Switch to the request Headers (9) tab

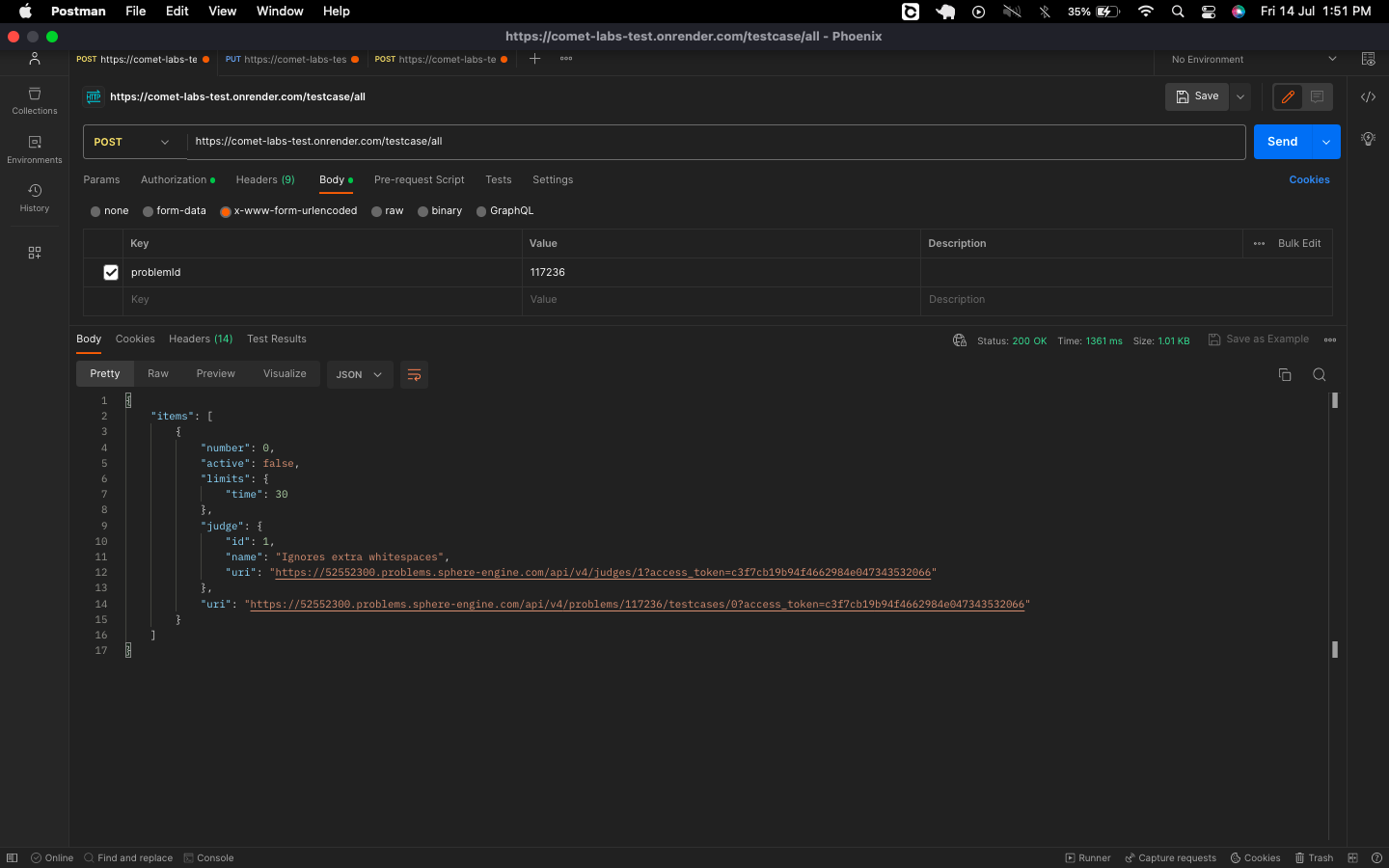pos(265,179)
